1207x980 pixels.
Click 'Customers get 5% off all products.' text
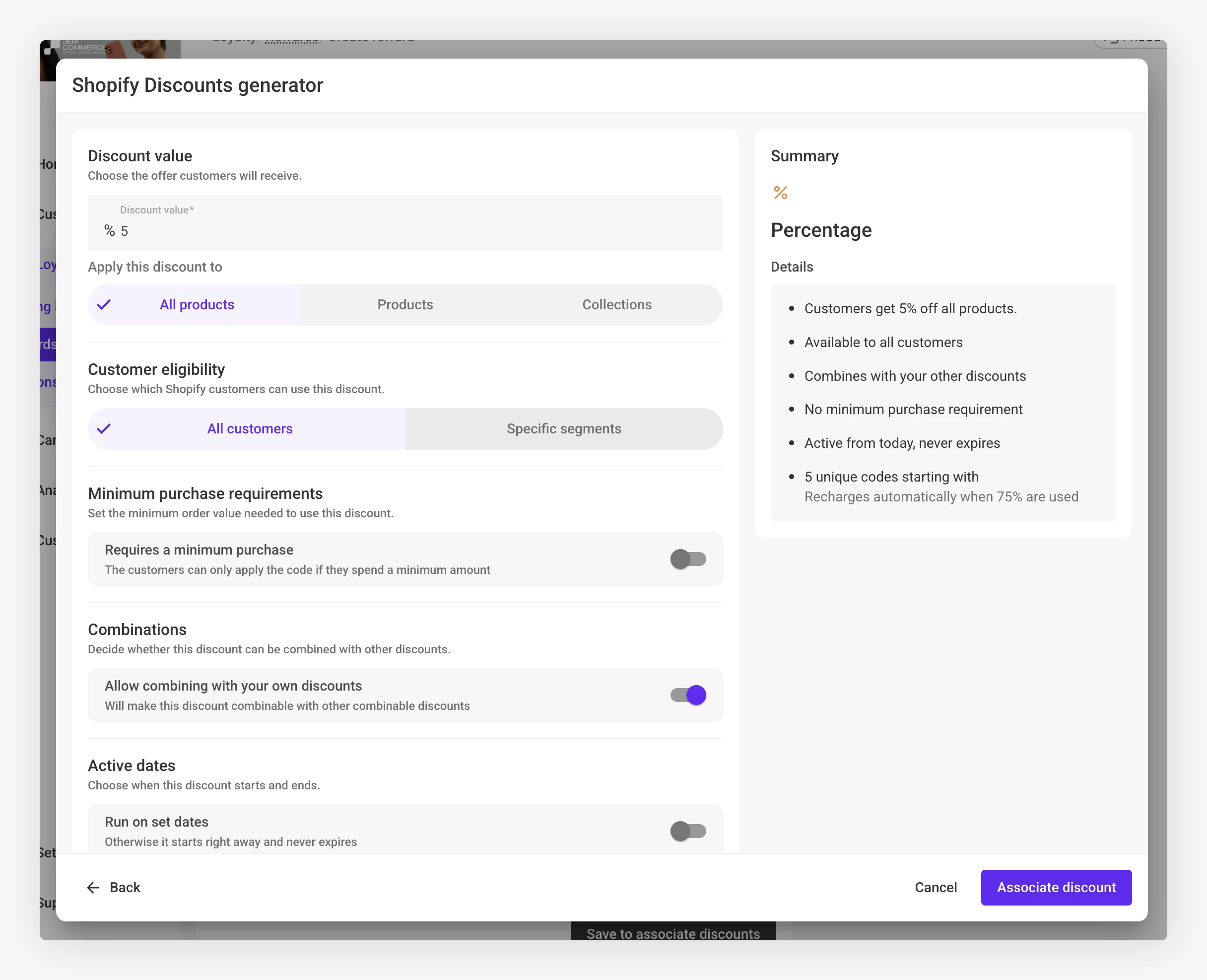(910, 309)
